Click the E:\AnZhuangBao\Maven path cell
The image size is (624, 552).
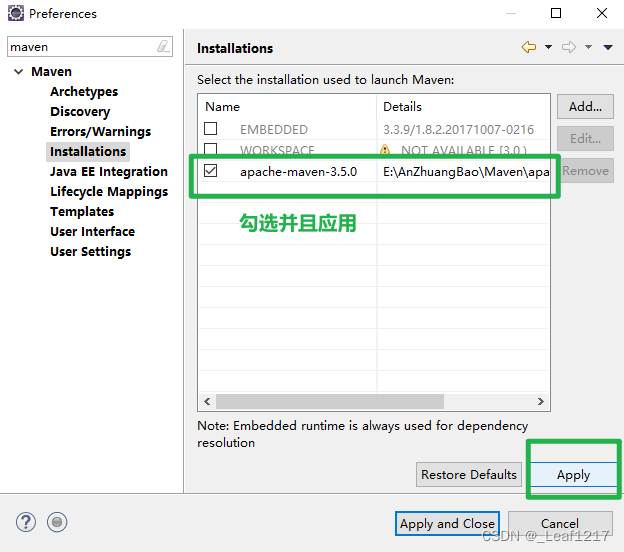coord(466,172)
